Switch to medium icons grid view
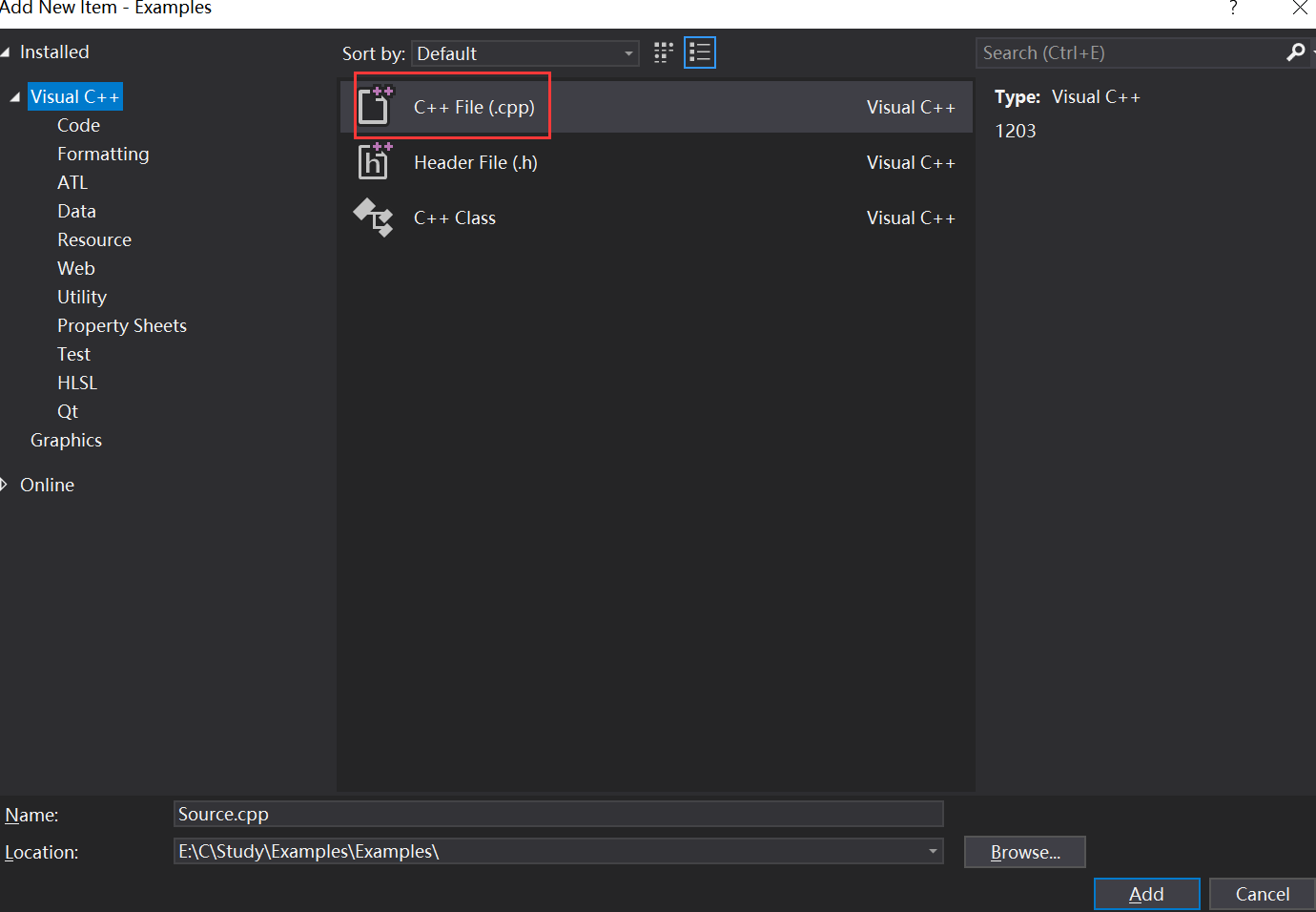This screenshot has height=912, width=1316. point(664,52)
